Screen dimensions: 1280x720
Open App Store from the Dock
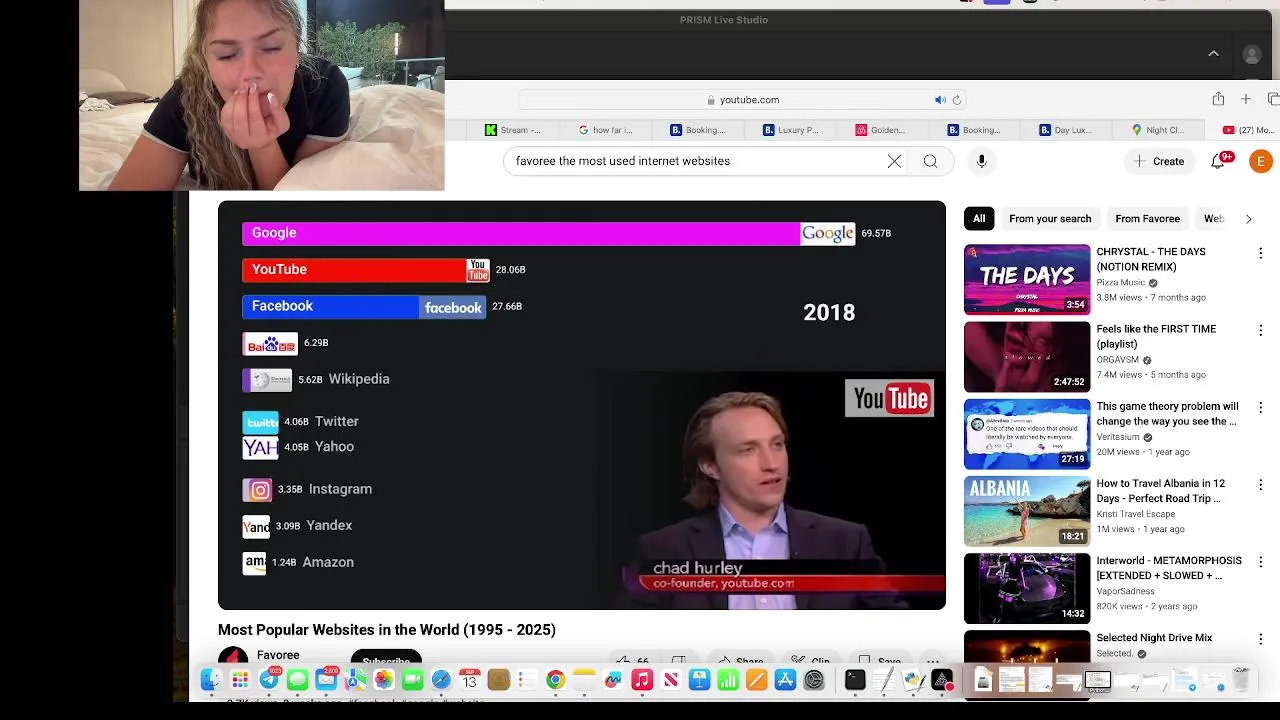(x=785, y=681)
